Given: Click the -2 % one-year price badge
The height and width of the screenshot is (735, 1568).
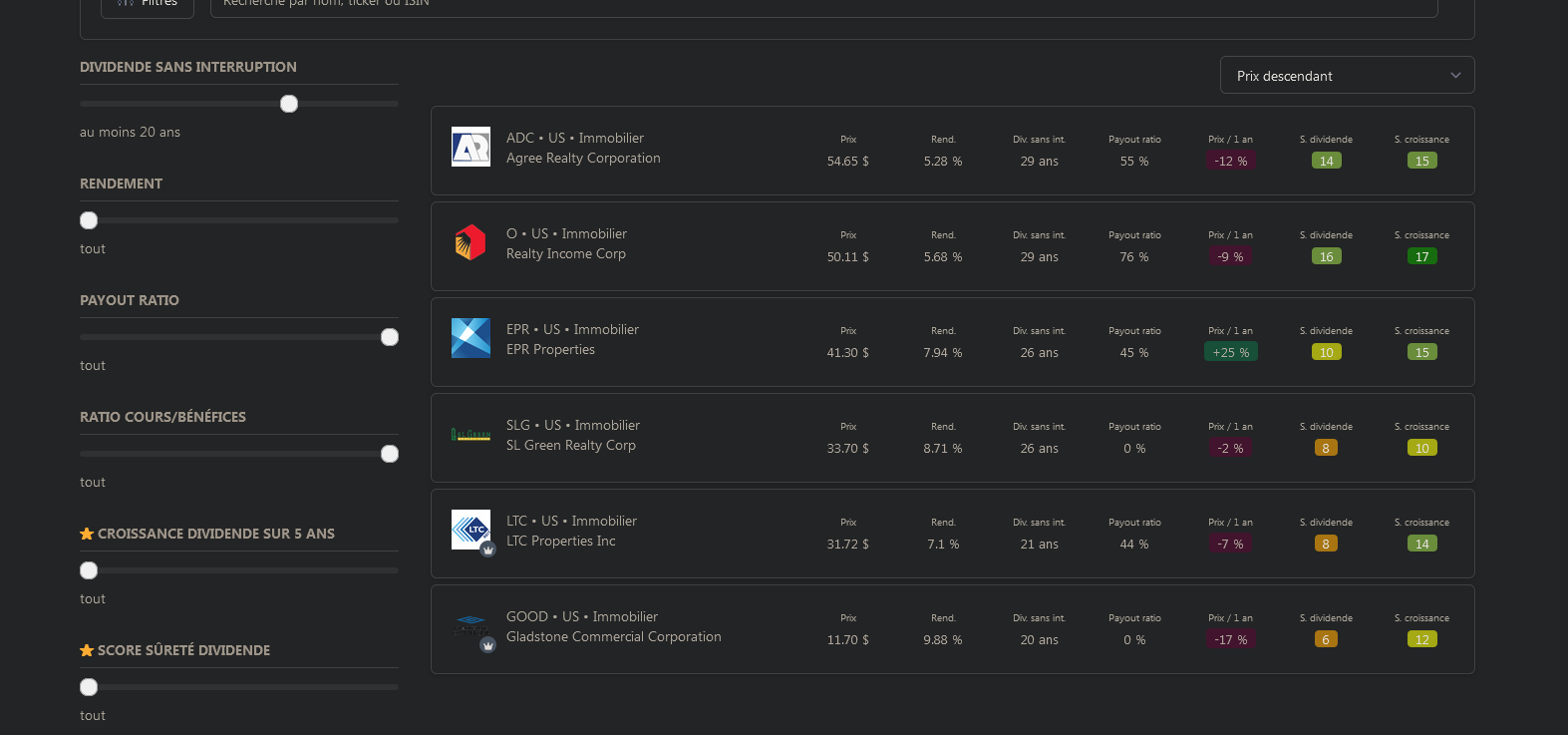Looking at the screenshot, I should 1231,448.
